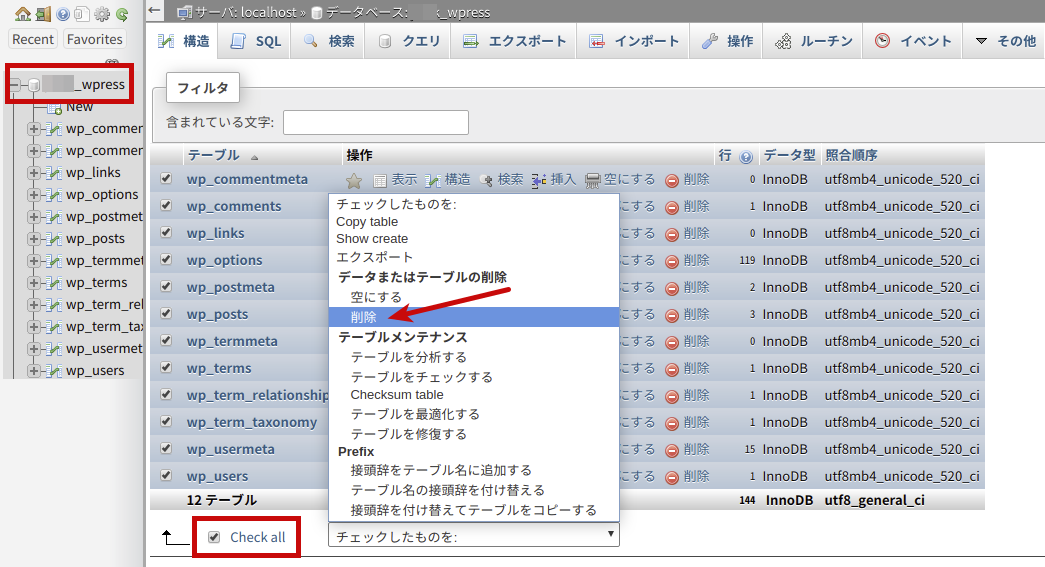Click the データ型 column header

click(789, 155)
